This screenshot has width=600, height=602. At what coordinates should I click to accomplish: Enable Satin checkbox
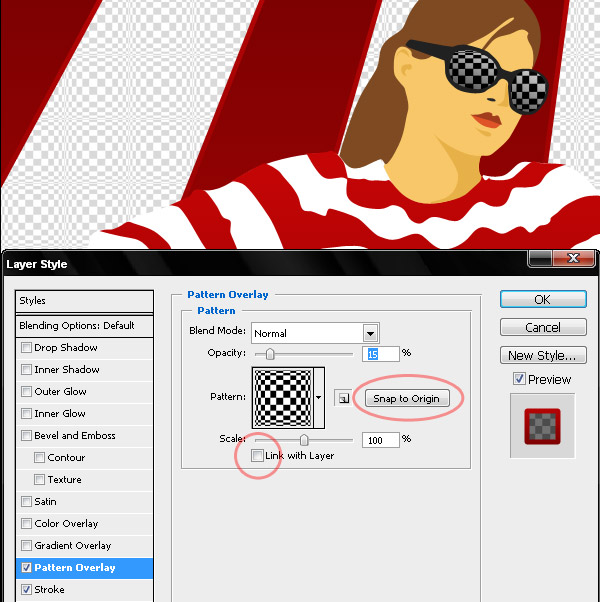click(x=26, y=501)
